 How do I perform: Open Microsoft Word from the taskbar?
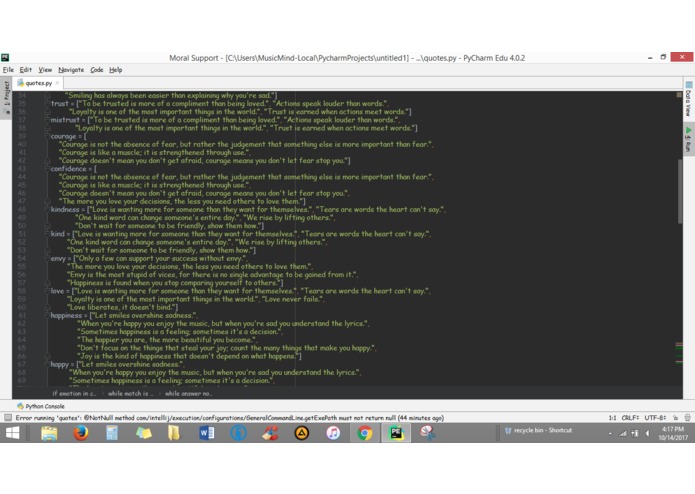click(207, 433)
